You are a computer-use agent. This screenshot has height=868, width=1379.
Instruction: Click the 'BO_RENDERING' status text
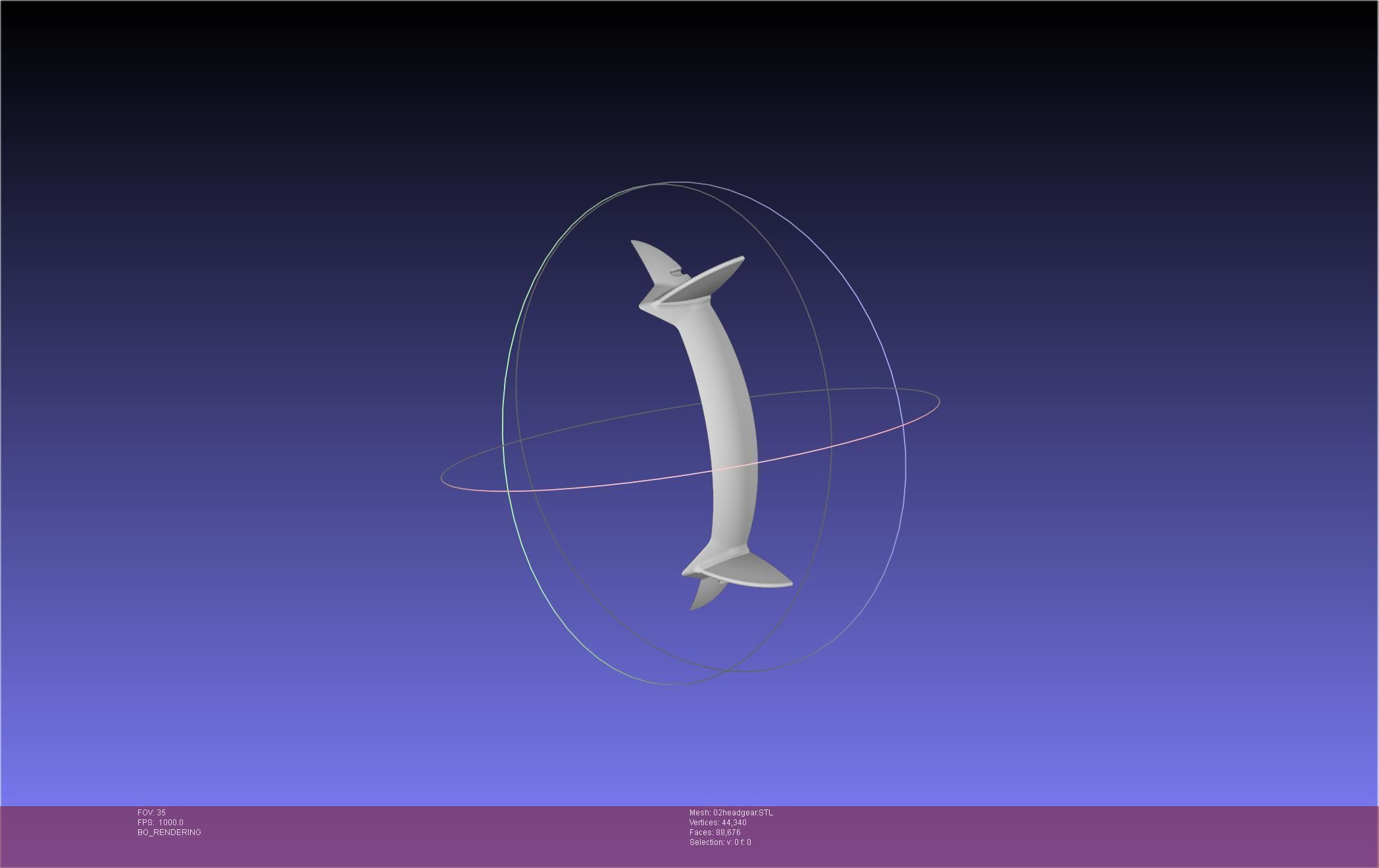pyautogui.click(x=169, y=832)
